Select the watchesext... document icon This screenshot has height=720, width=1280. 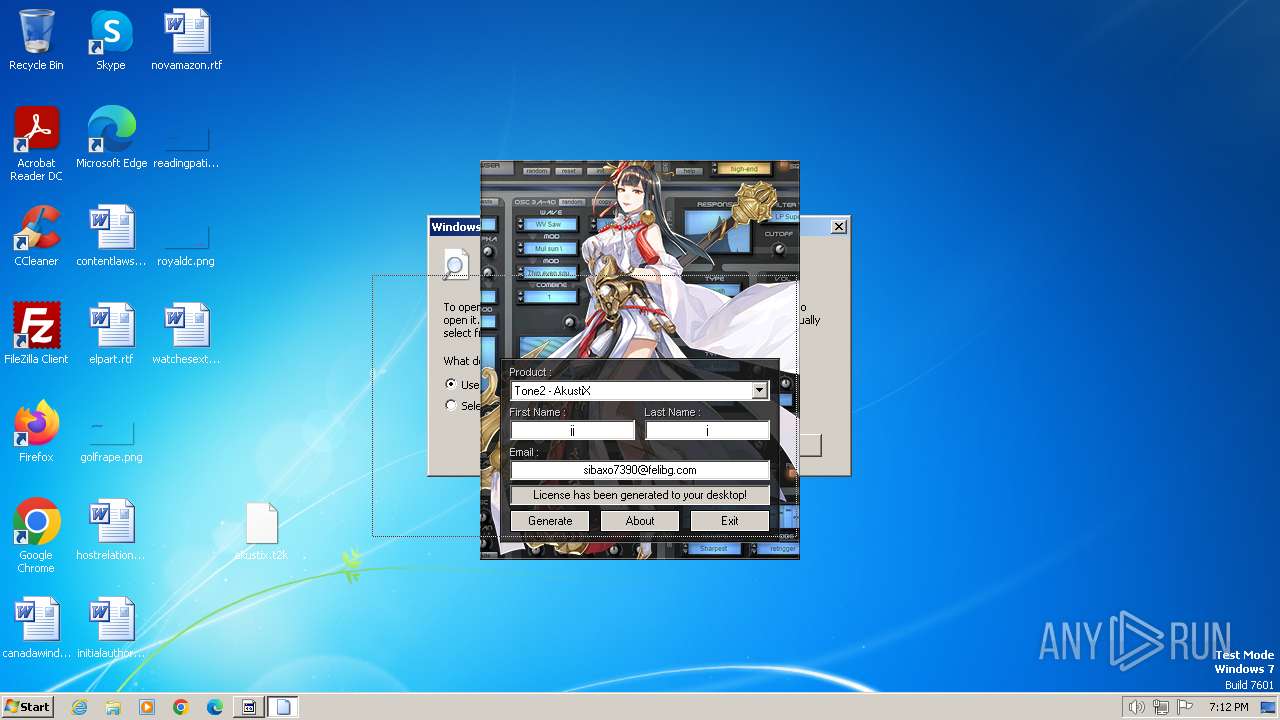187,334
